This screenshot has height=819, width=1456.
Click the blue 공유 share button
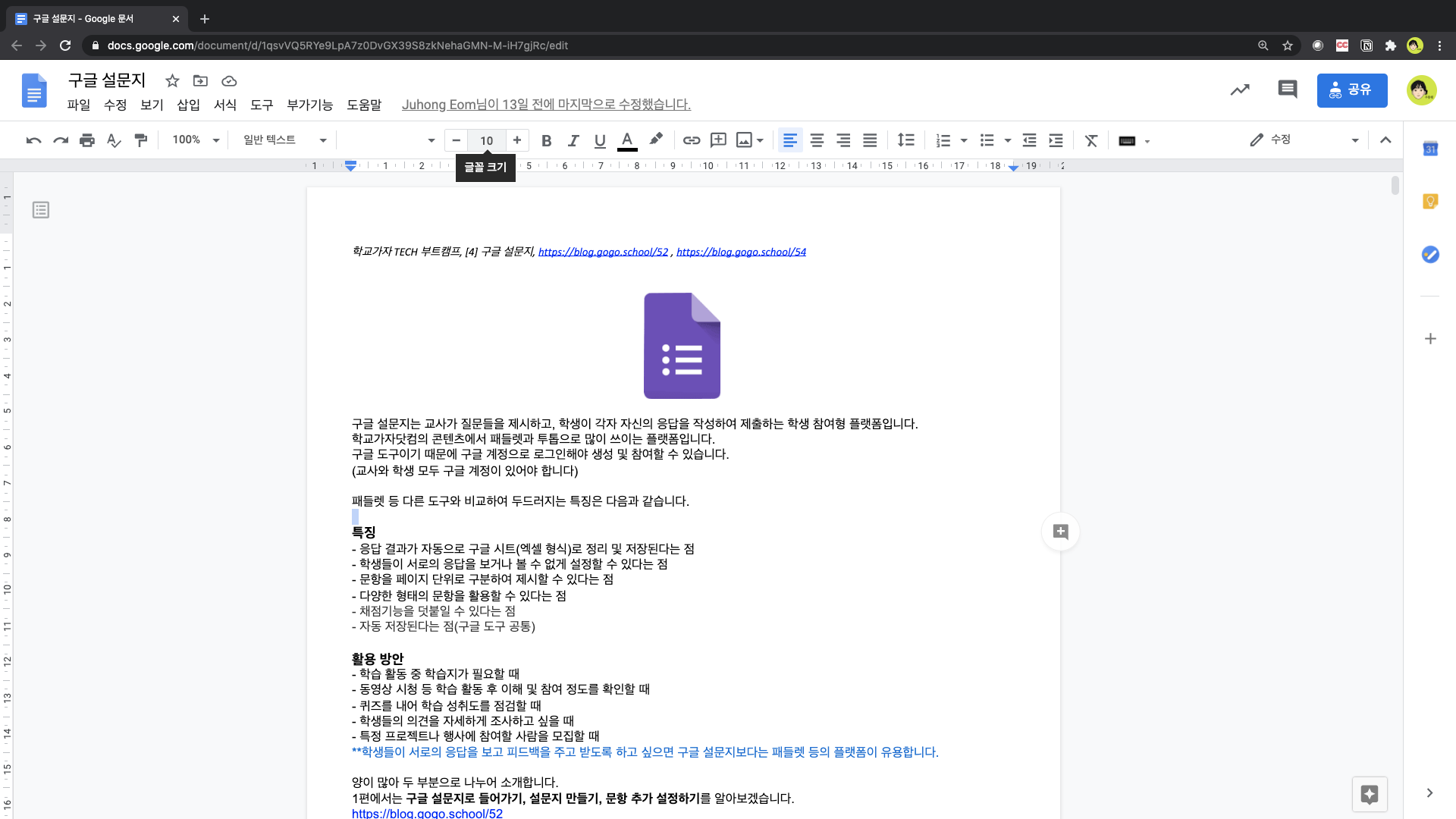(x=1351, y=90)
